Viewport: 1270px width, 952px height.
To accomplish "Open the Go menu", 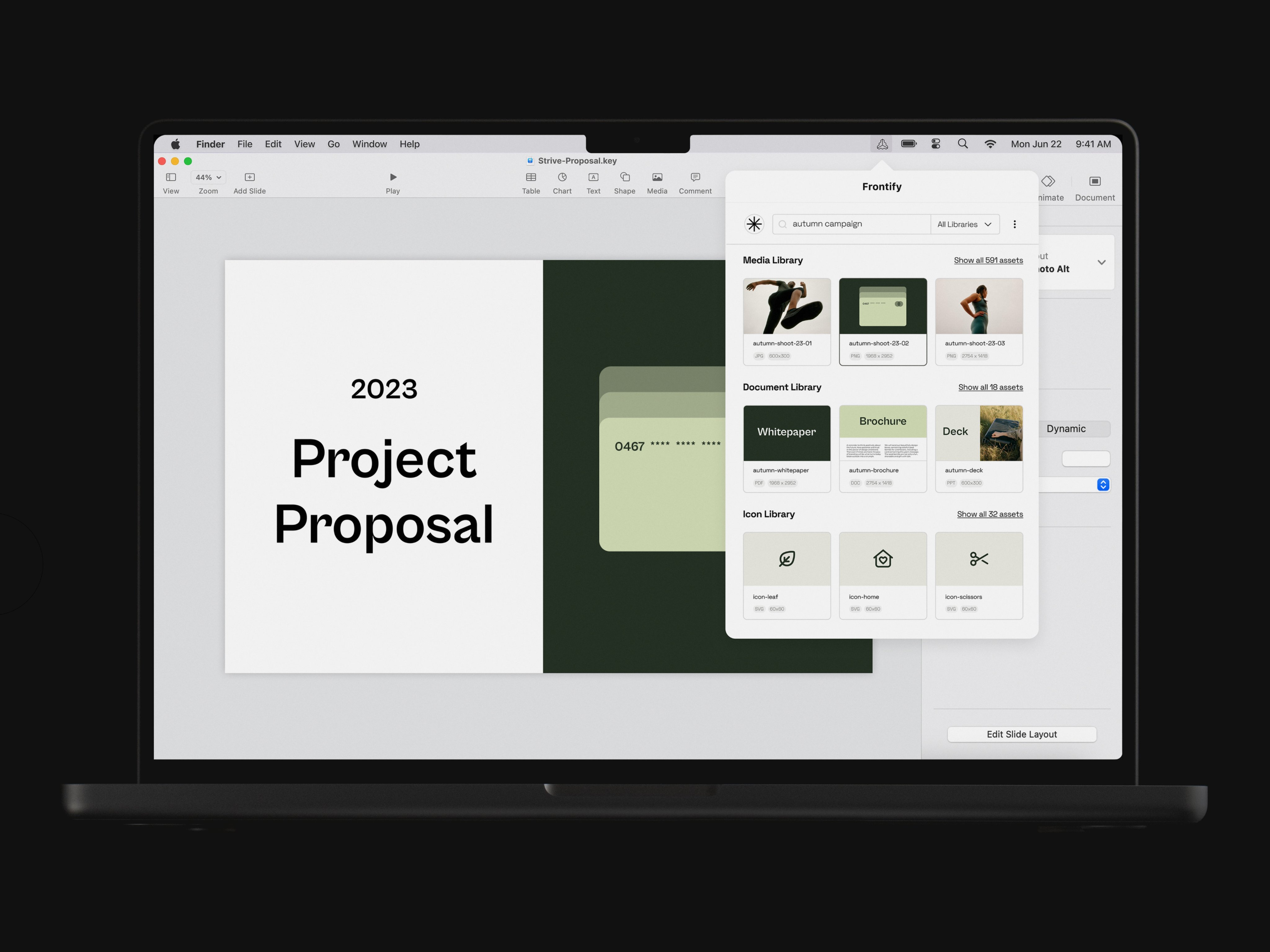I will [334, 144].
